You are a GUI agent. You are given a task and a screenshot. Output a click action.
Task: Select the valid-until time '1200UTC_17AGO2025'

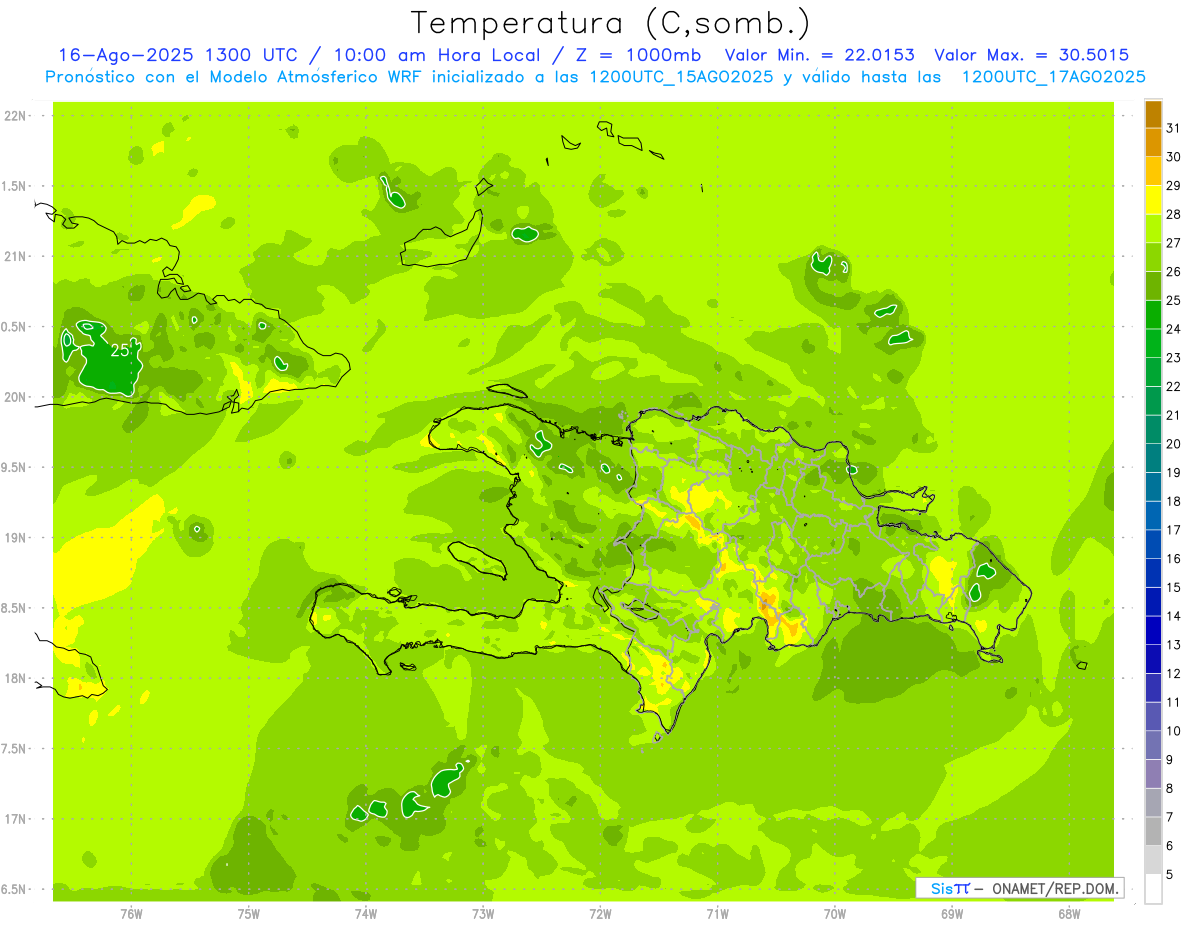(x=1053, y=77)
